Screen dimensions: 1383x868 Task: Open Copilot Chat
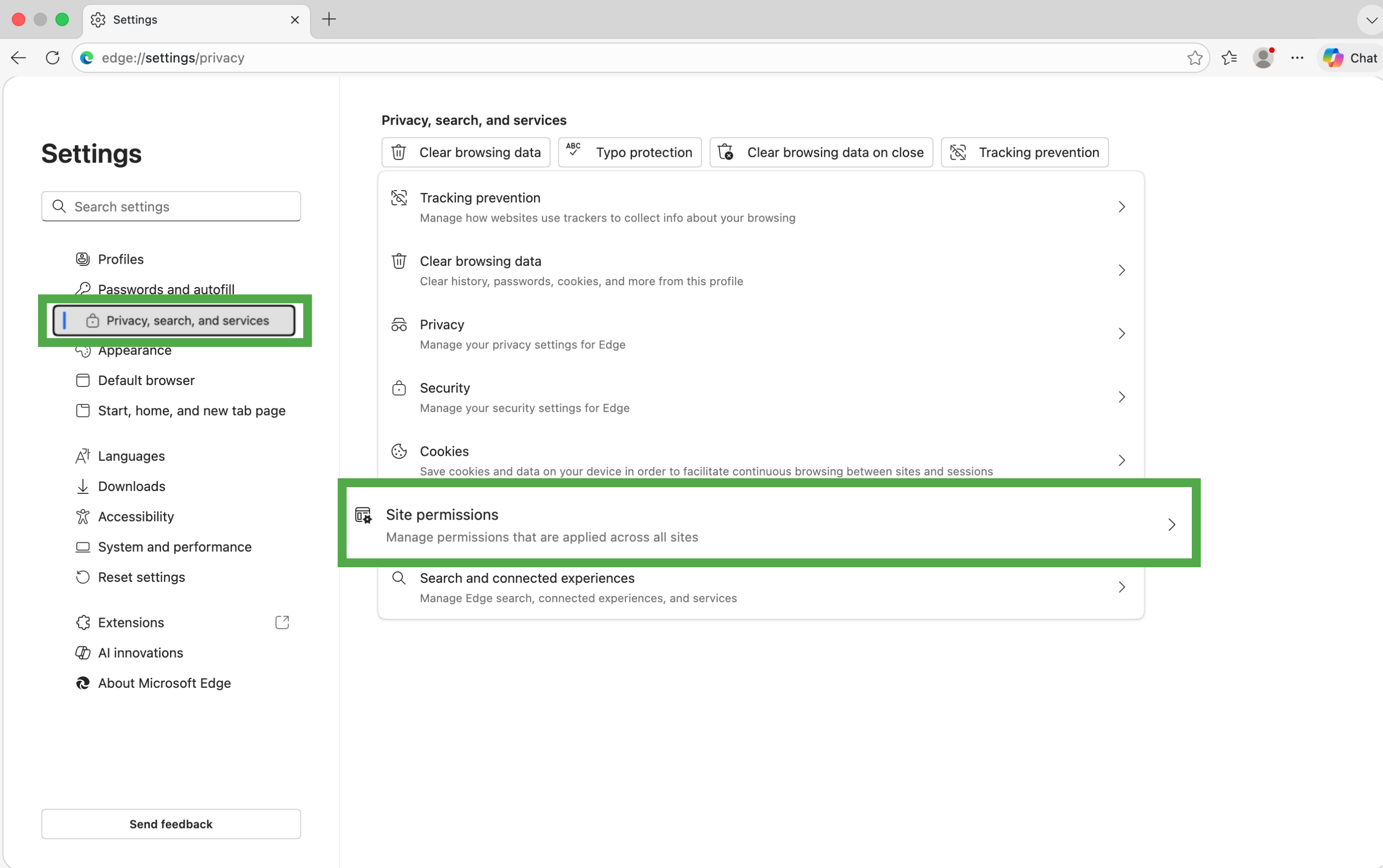1350,58
